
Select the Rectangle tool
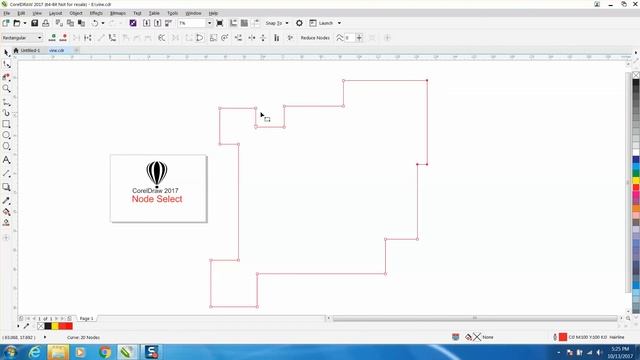pos(6,124)
